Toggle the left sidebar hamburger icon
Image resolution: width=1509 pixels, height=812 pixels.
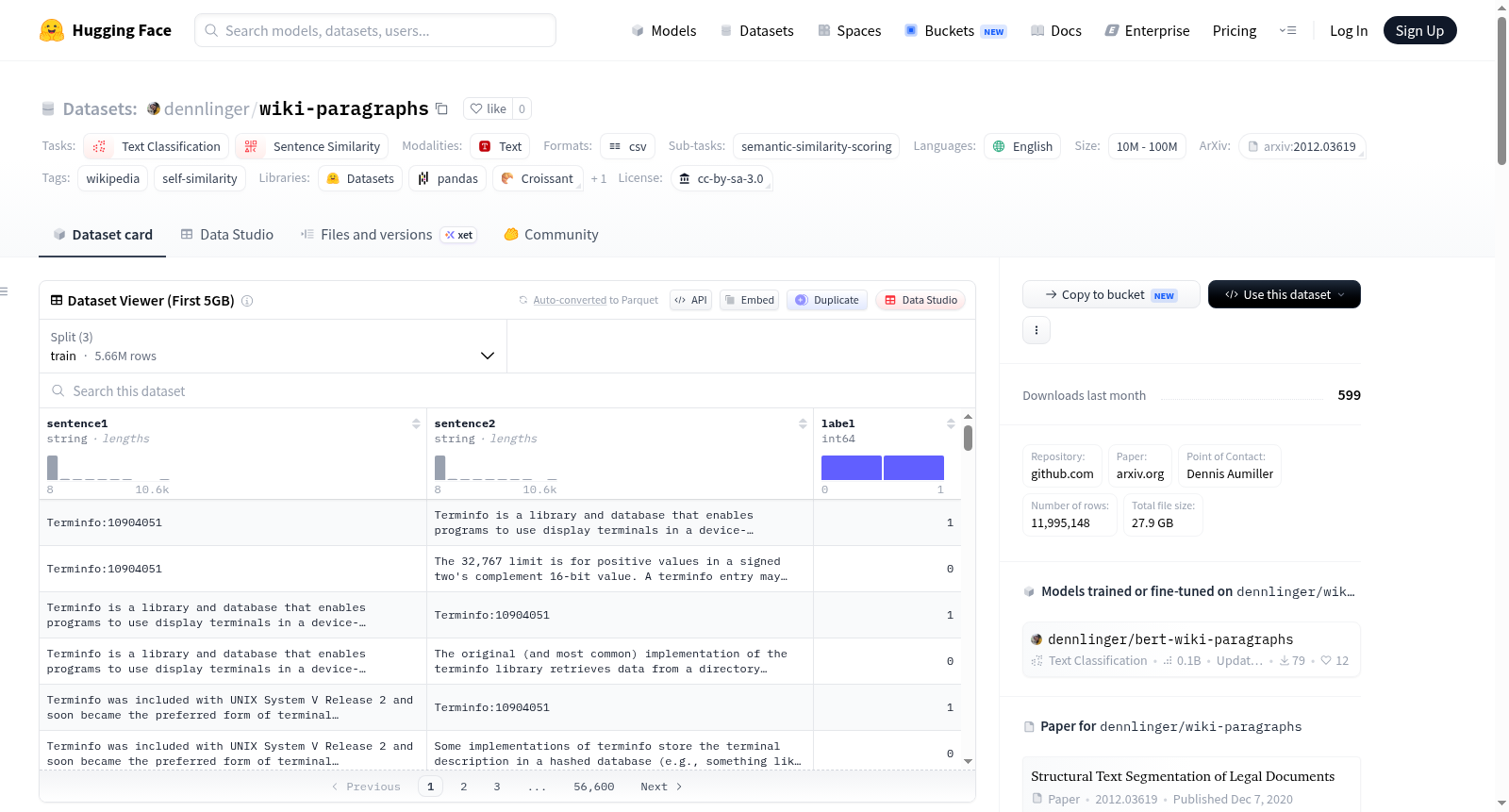coord(4,291)
